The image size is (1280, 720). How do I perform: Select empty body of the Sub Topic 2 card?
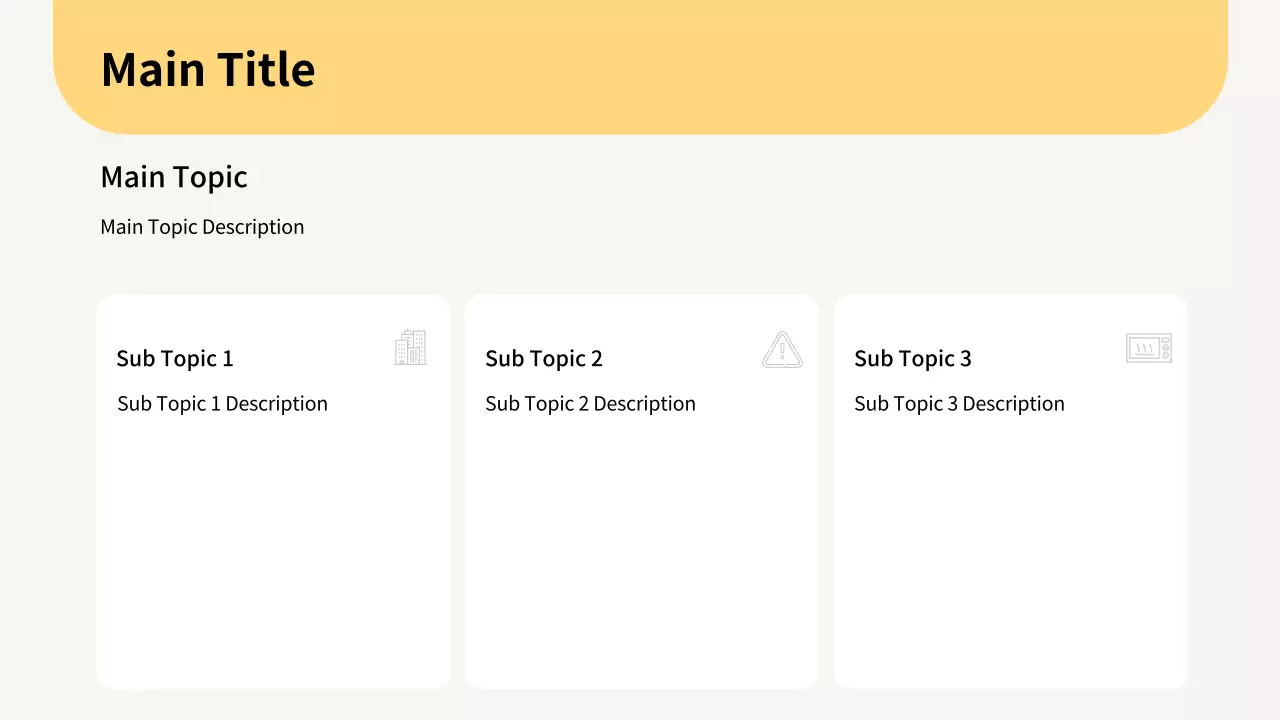641,550
